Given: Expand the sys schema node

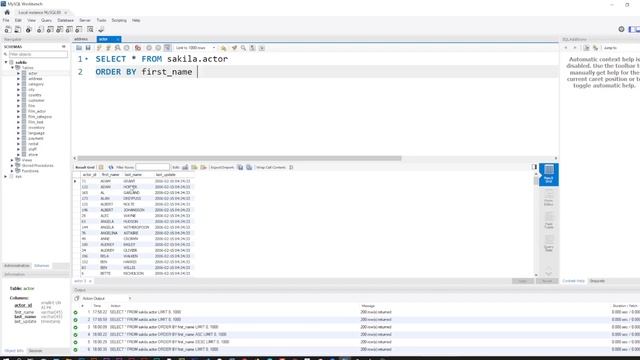Looking at the screenshot, I should [x=6, y=176].
